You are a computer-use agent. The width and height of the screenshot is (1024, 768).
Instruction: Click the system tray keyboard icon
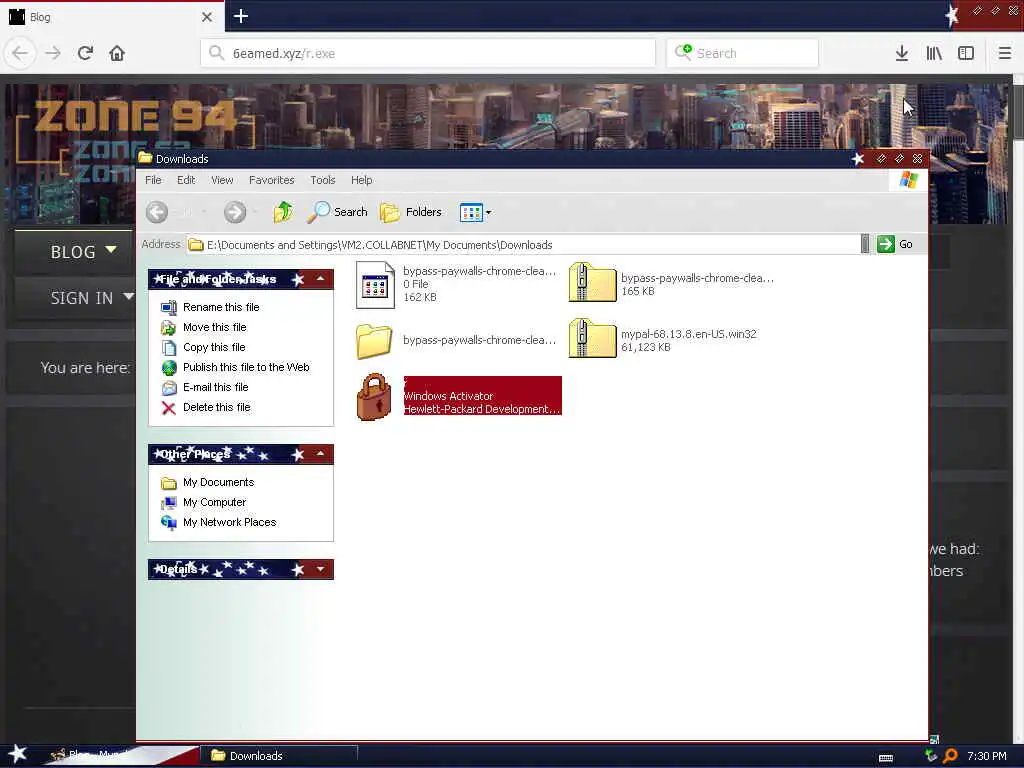tap(886, 758)
